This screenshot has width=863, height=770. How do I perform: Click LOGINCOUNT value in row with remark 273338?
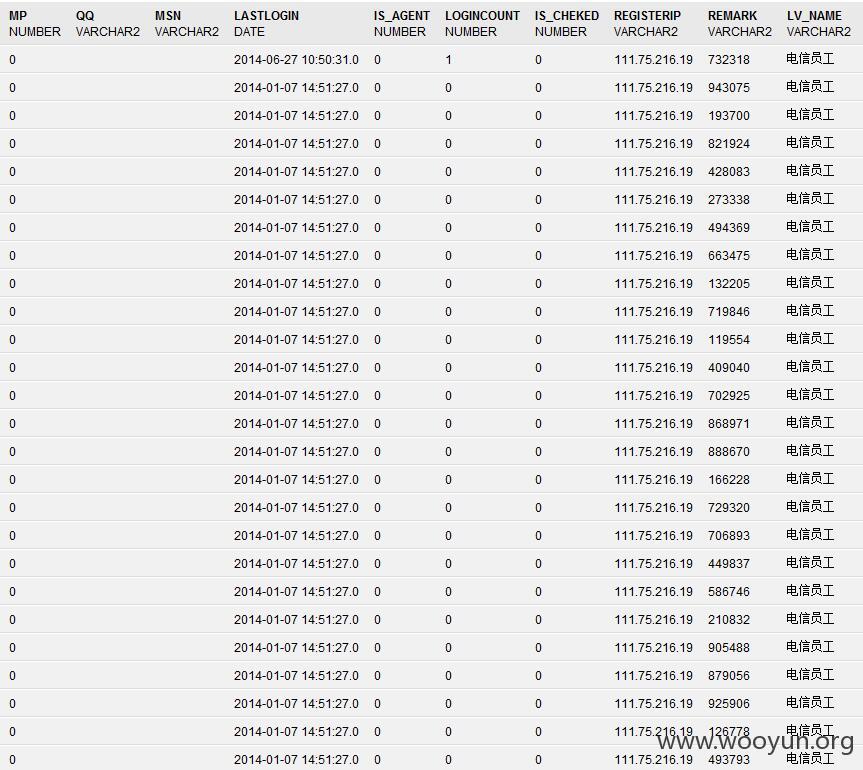(449, 200)
